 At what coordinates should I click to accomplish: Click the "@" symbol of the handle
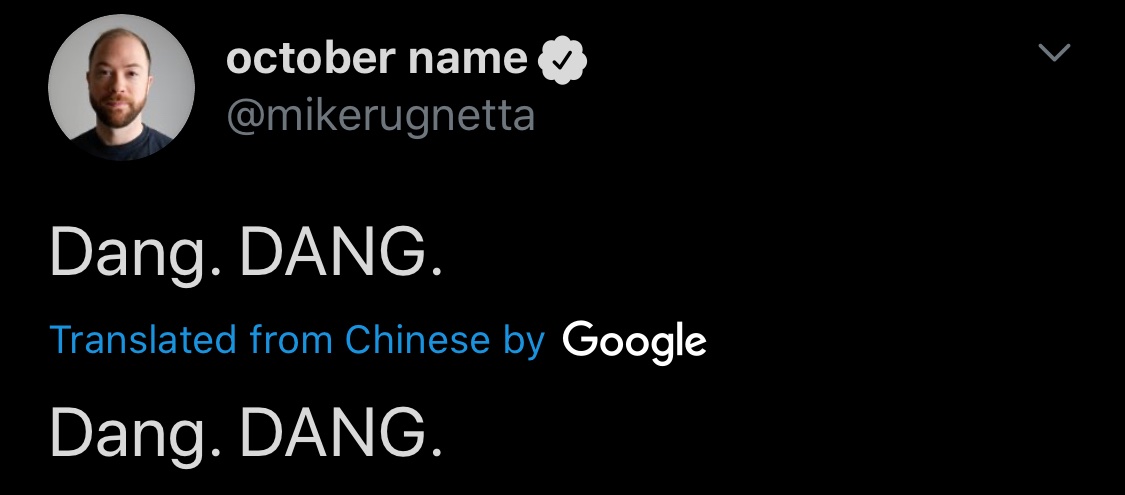[x=246, y=117]
